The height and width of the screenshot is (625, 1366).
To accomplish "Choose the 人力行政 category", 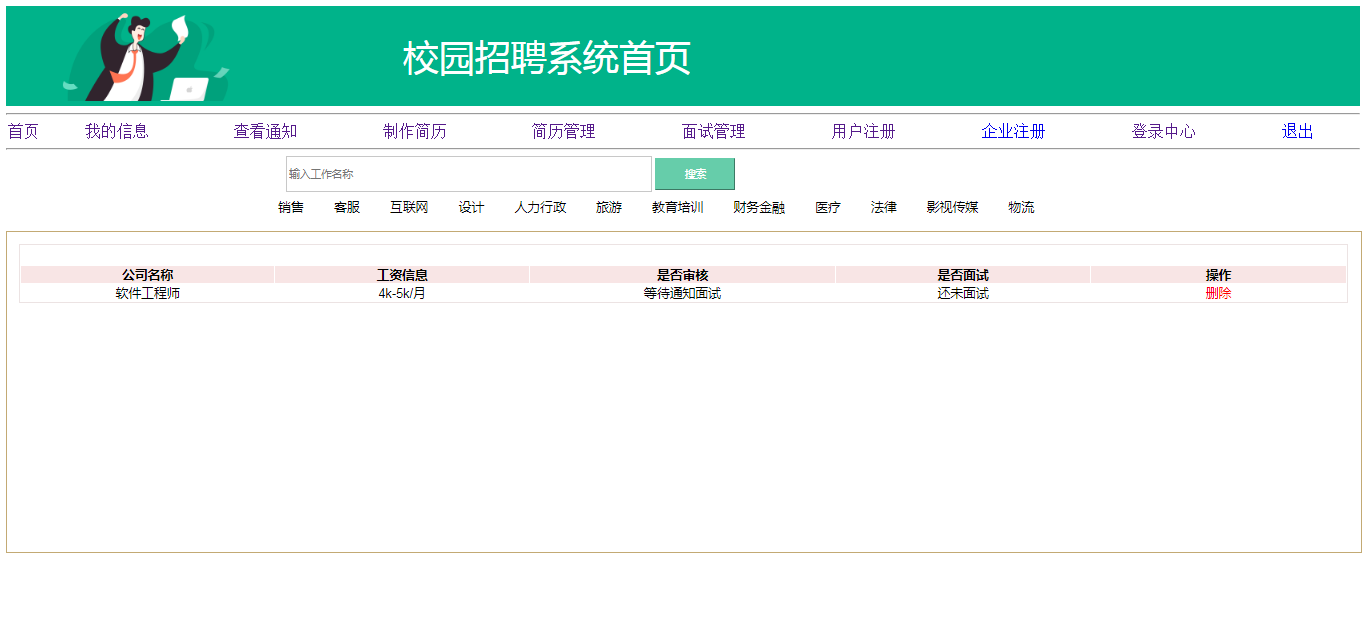I will pyautogui.click(x=540, y=208).
